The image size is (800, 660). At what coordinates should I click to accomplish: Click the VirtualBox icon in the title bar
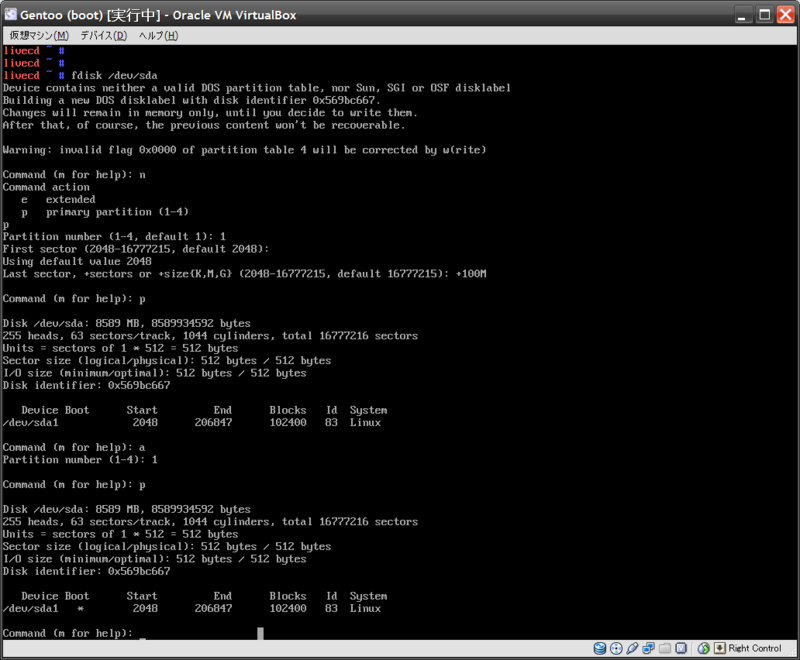point(10,14)
